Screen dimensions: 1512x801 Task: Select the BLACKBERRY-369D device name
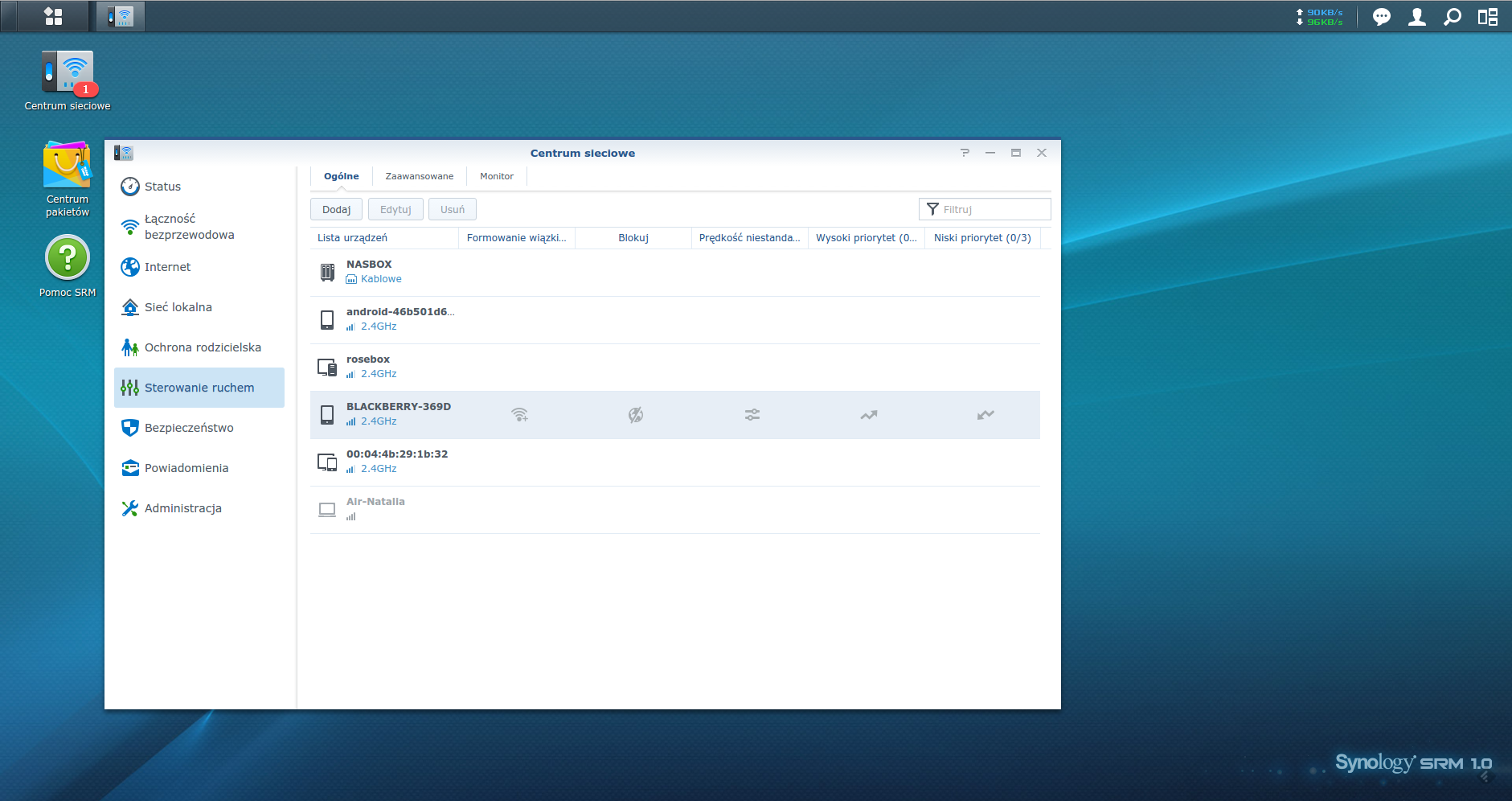[399, 407]
